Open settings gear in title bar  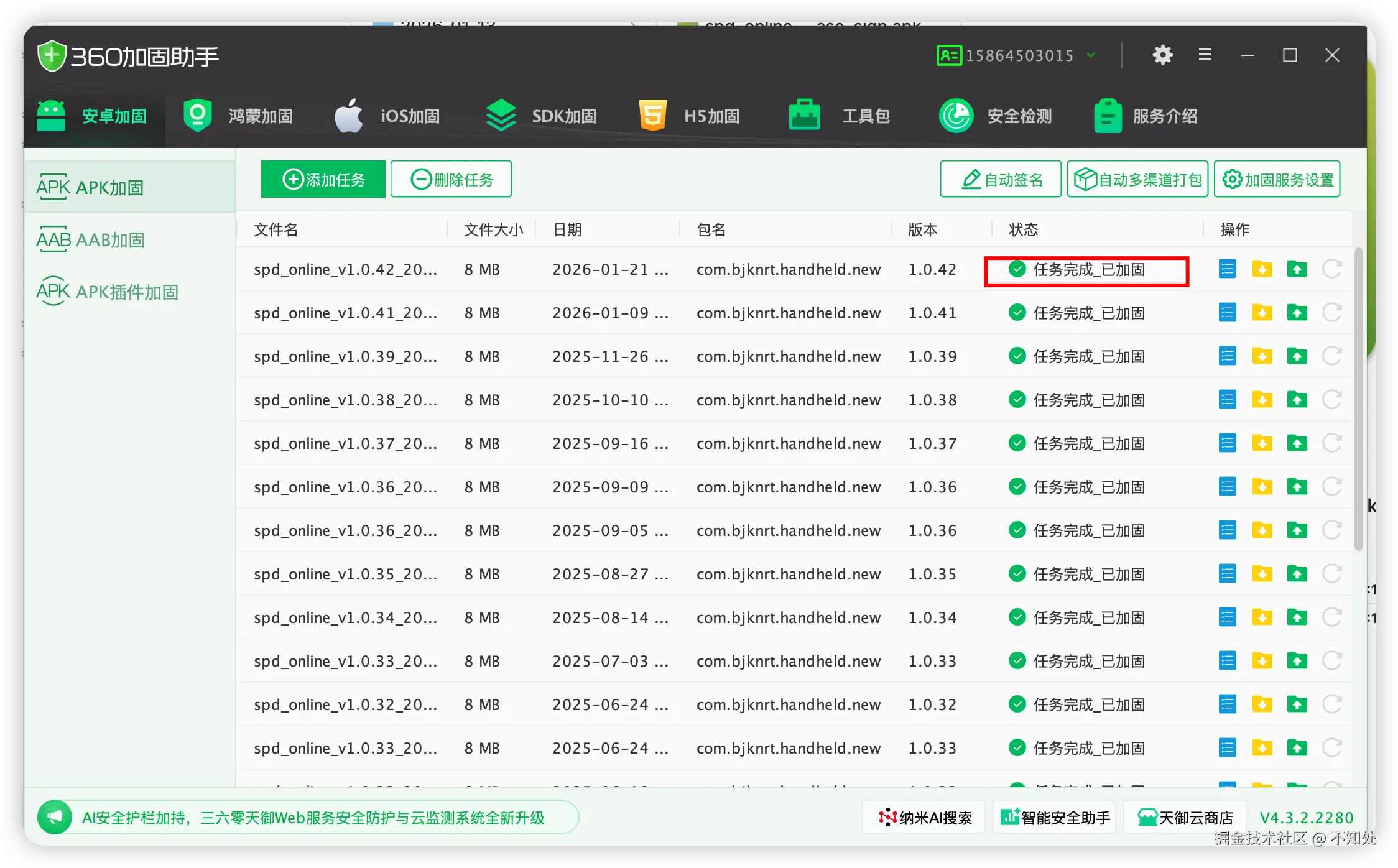[1162, 55]
